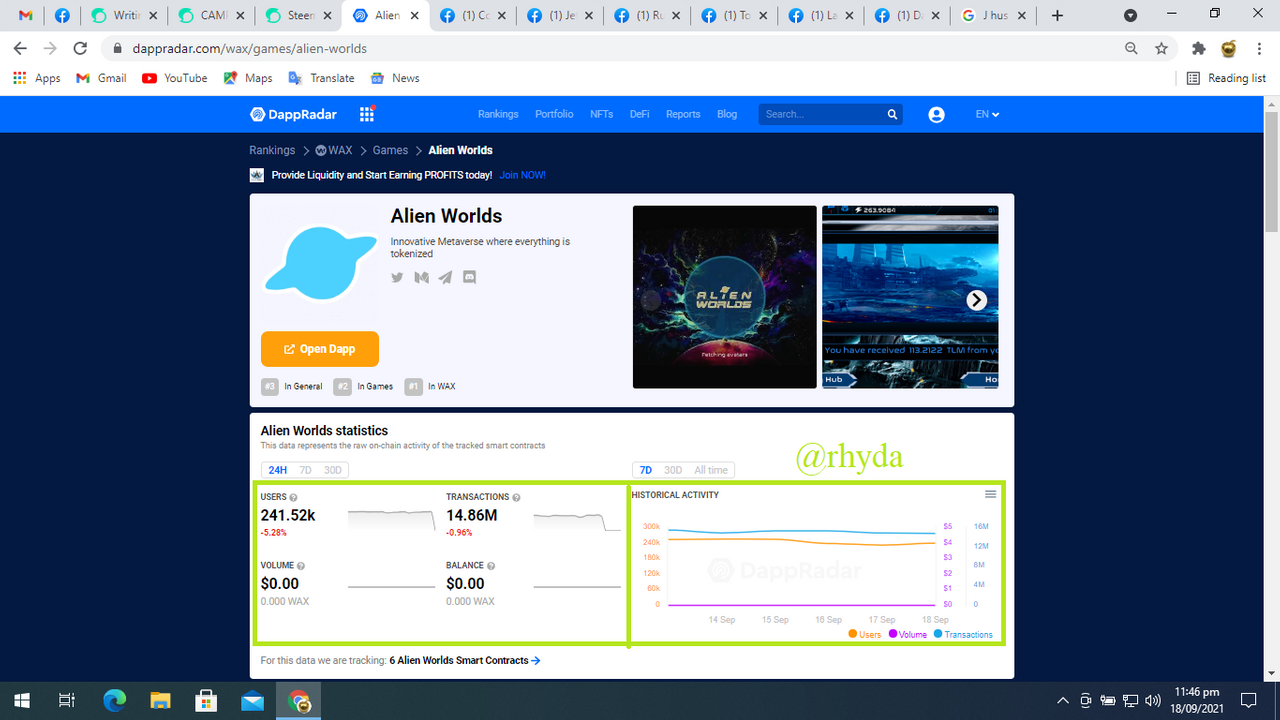The image size is (1280, 720).
Task: Open the user account profile icon
Action: [936, 114]
